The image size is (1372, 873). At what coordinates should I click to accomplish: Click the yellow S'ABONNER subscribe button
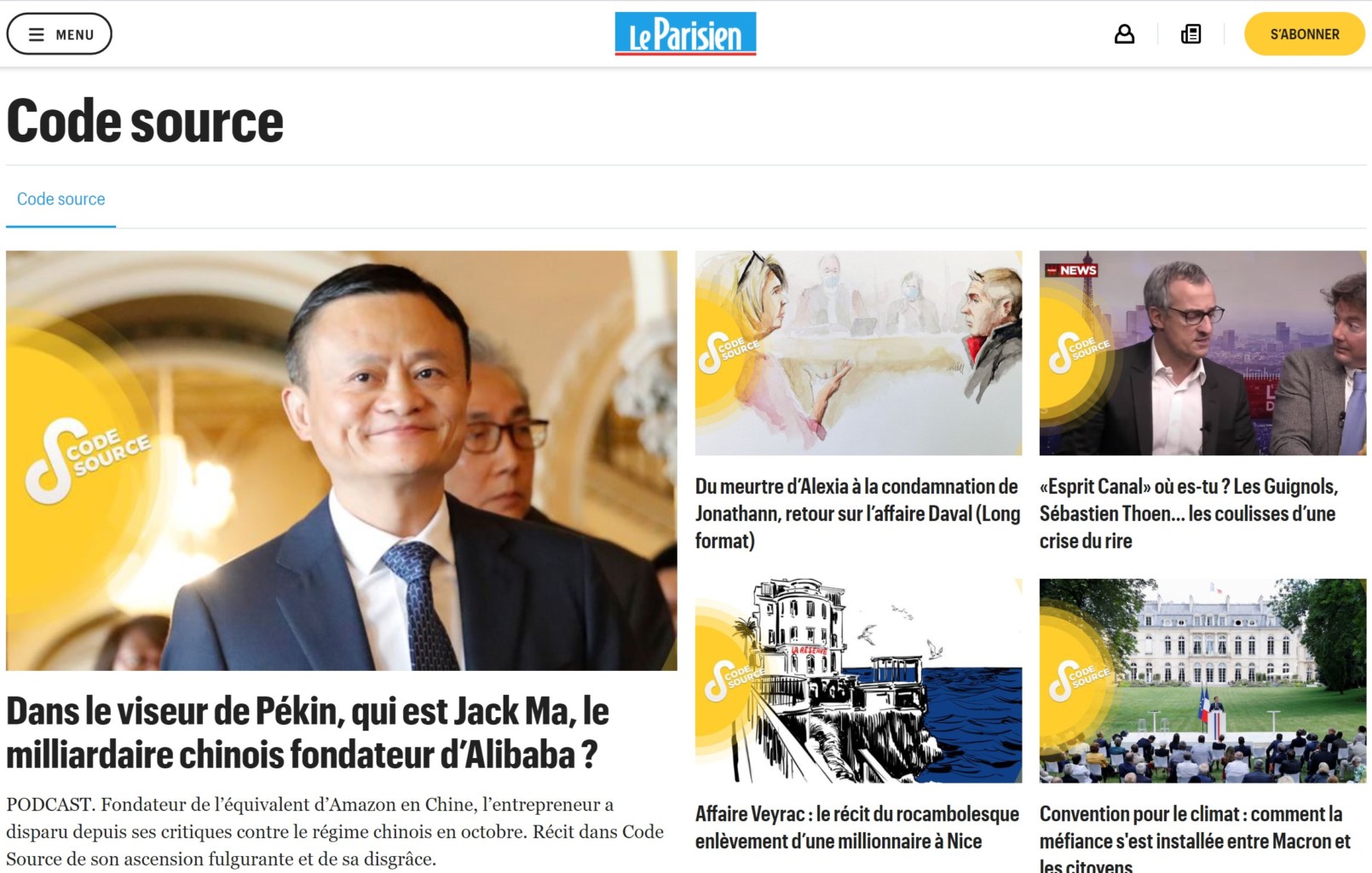(1304, 34)
